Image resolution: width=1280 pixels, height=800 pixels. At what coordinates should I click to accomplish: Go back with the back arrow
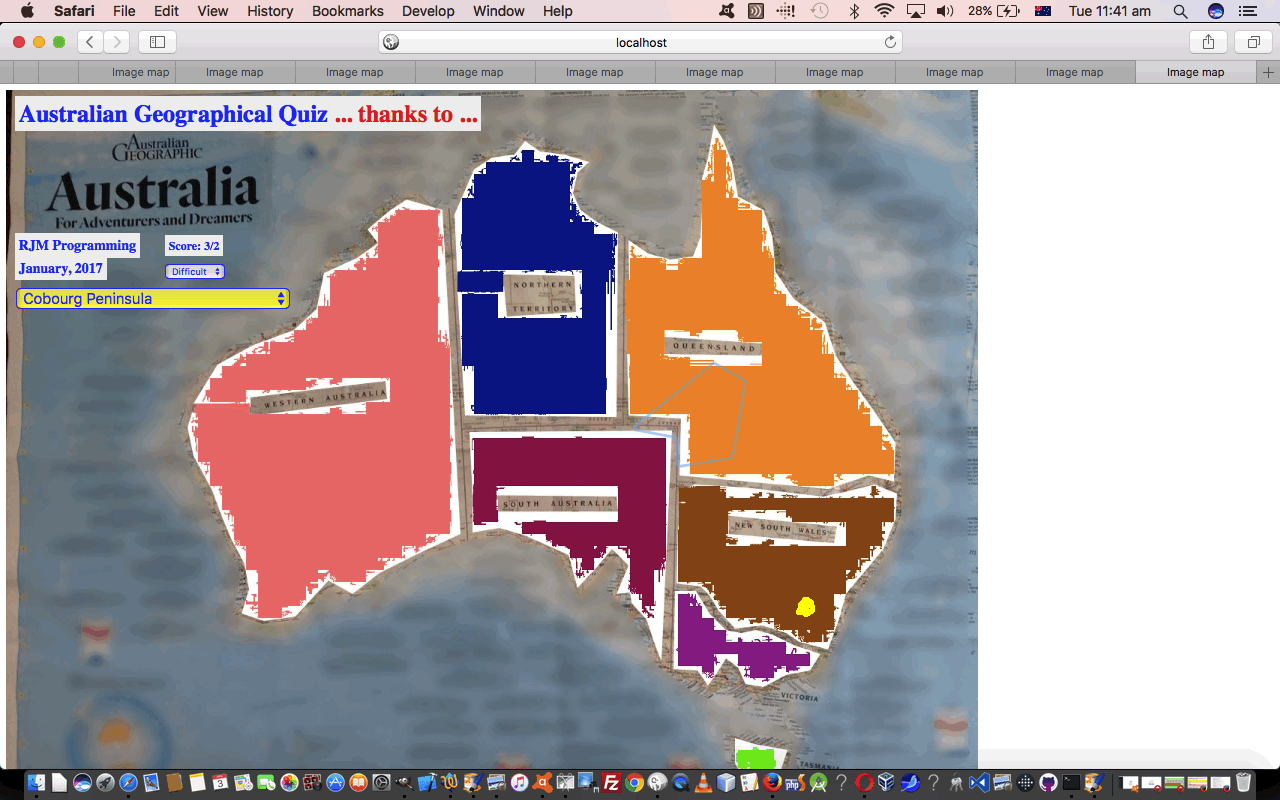(90, 42)
